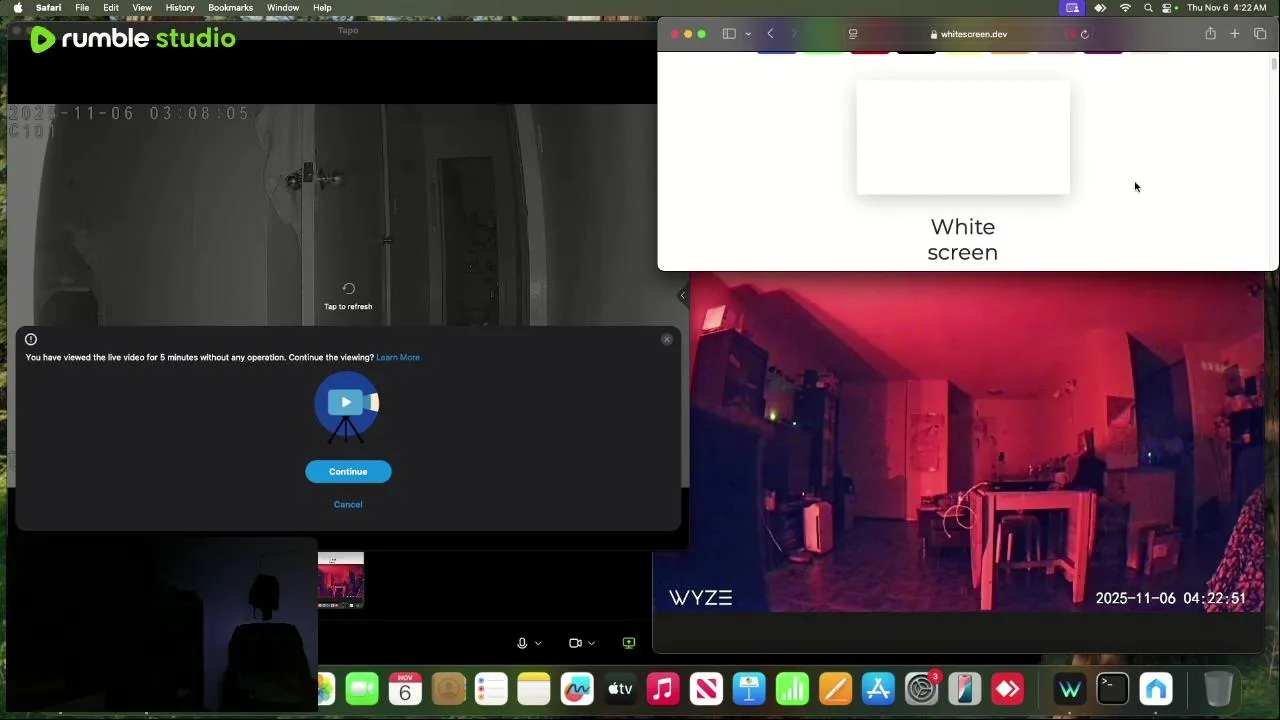Viewport: 1280px width, 720px height.
Task: Open iPhone Mirroring from the Dock
Action: [x=964, y=689]
